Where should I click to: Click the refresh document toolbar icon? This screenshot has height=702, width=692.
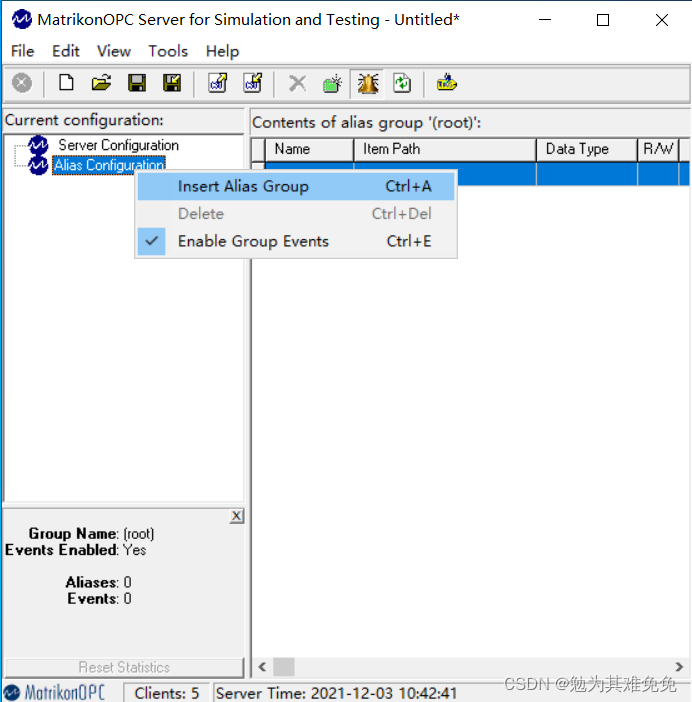tap(402, 83)
